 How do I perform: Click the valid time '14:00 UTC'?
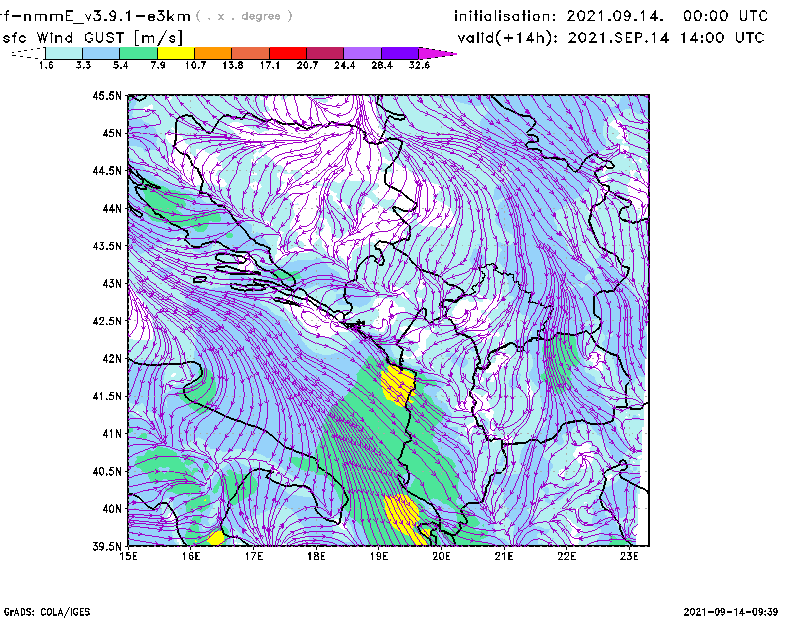pyautogui.click(x=722, y=38)
